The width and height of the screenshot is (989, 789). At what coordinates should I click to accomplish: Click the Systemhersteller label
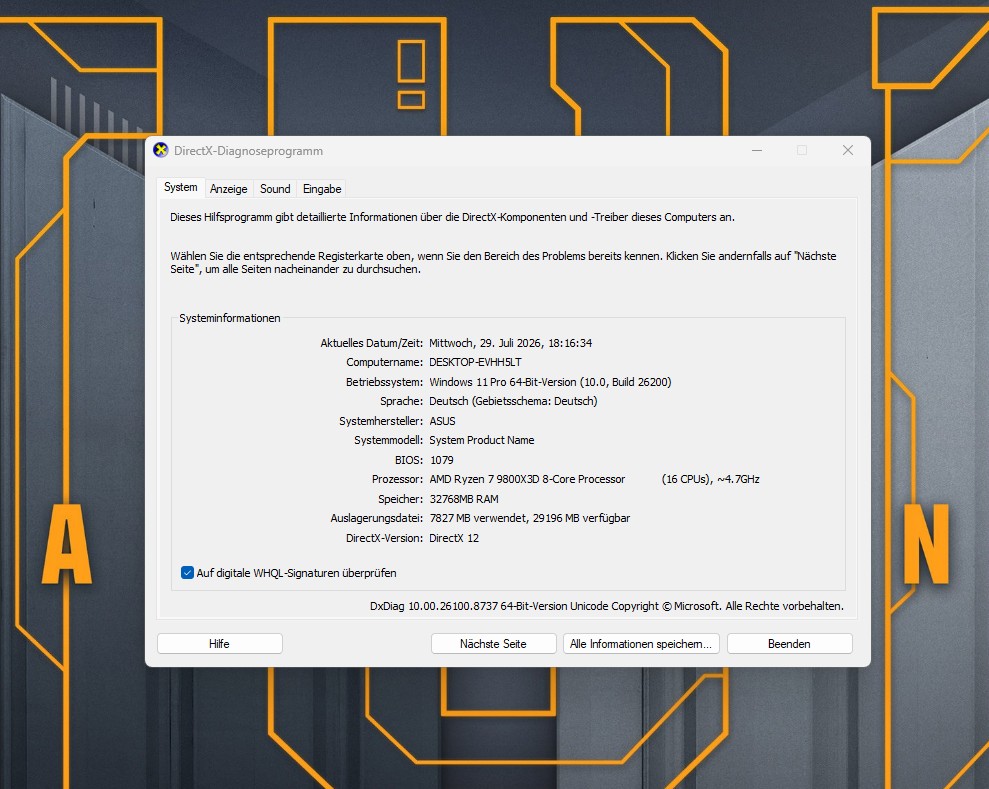[x=381, y=421]
